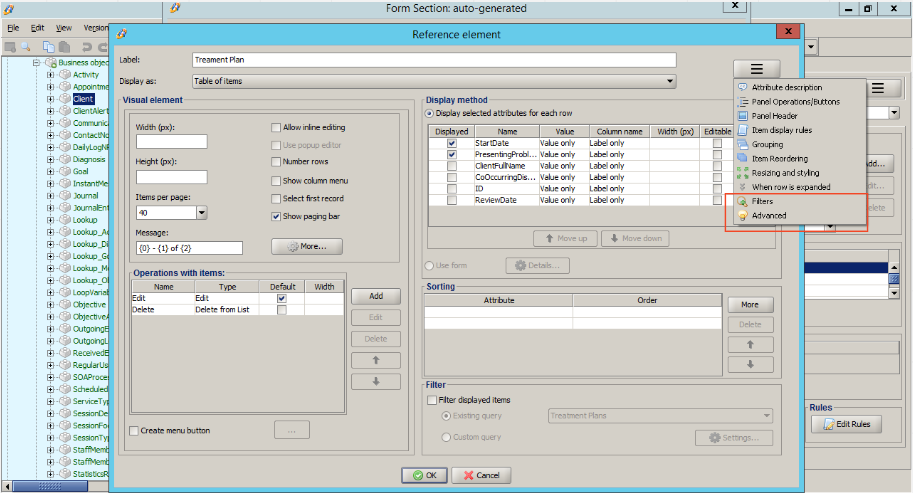
Task: Open Items per page dropdown
Action: pos(201,213)
